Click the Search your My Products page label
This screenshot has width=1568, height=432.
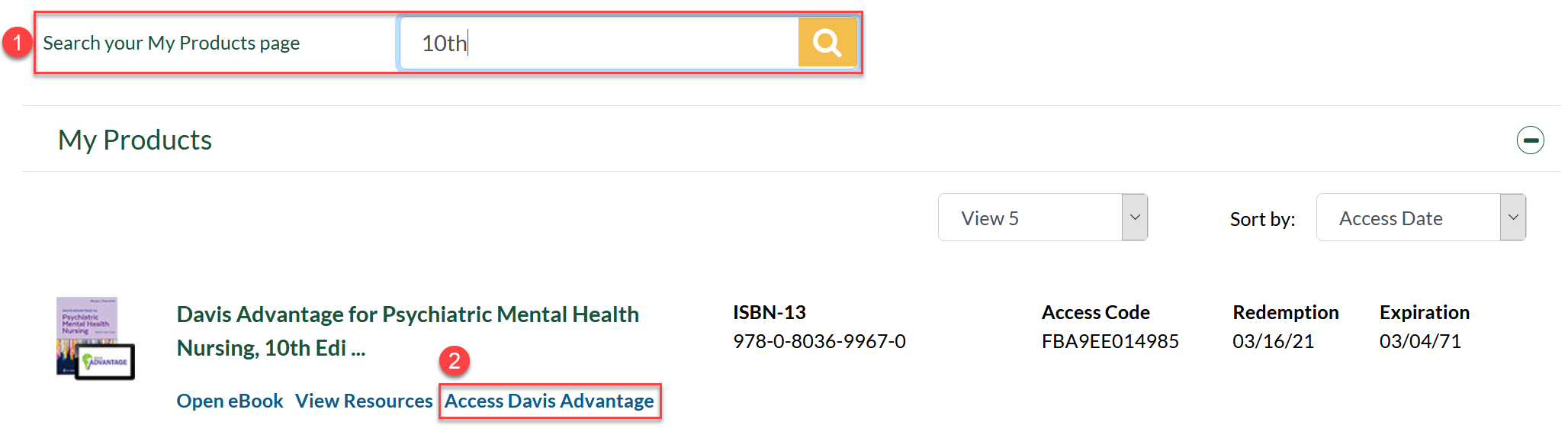pyautogui.click(x=172, y=44)
